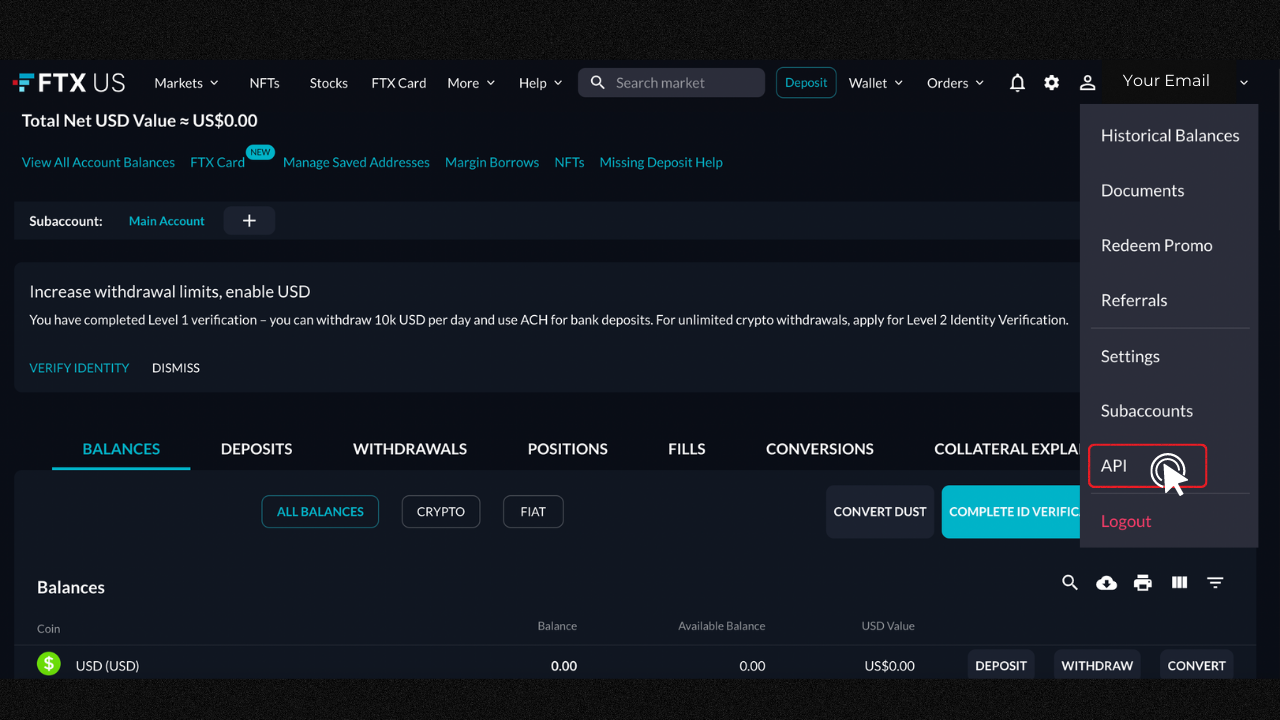Click the user profile icon
1280x720 pixels.
(1088, 83)
